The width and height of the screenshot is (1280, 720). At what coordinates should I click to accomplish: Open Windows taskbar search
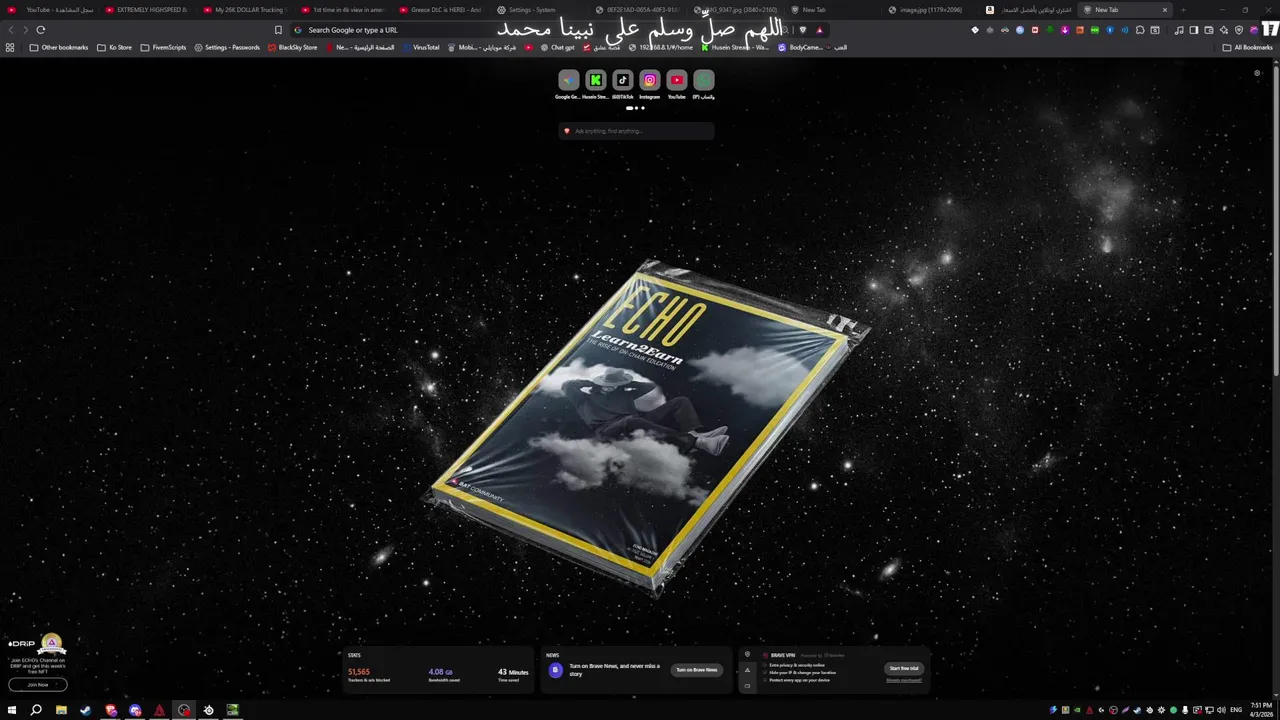36,710
